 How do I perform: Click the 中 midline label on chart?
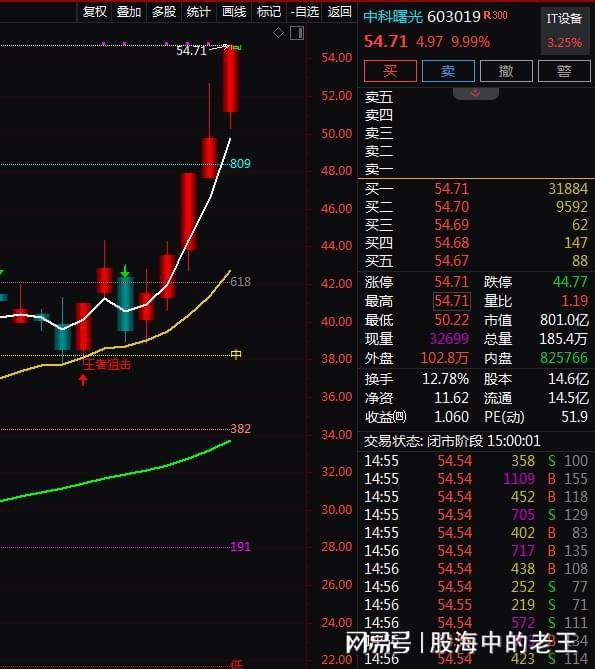click(x=236, y=355)
